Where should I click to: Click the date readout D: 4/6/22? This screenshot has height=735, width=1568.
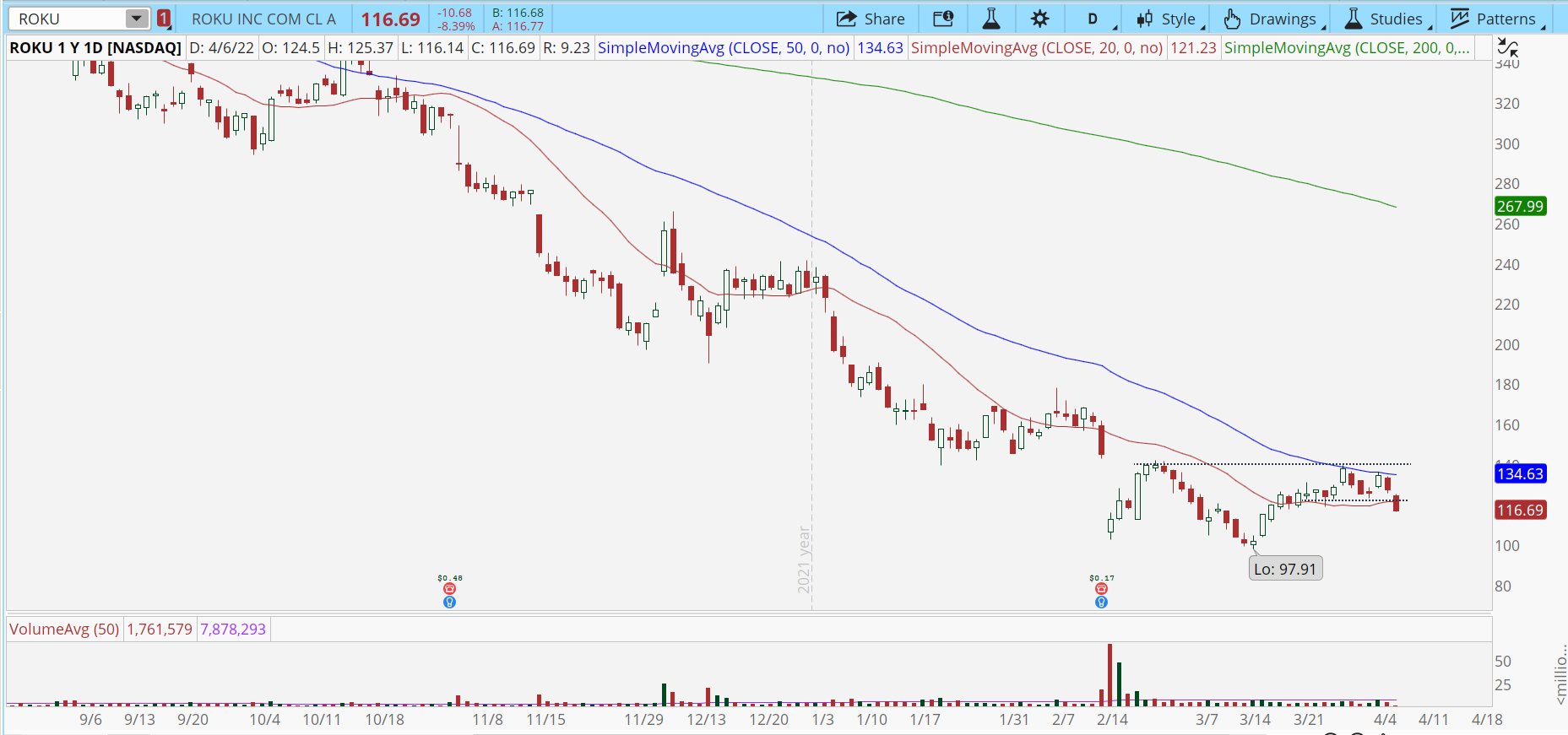coord(222,48)
